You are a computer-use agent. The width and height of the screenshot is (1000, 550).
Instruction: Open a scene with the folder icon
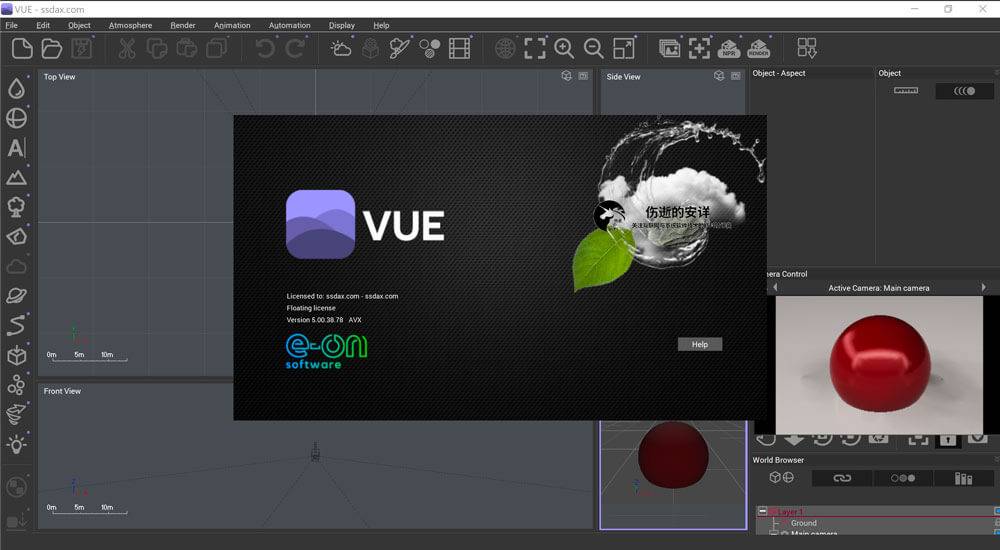coord(52,48)
